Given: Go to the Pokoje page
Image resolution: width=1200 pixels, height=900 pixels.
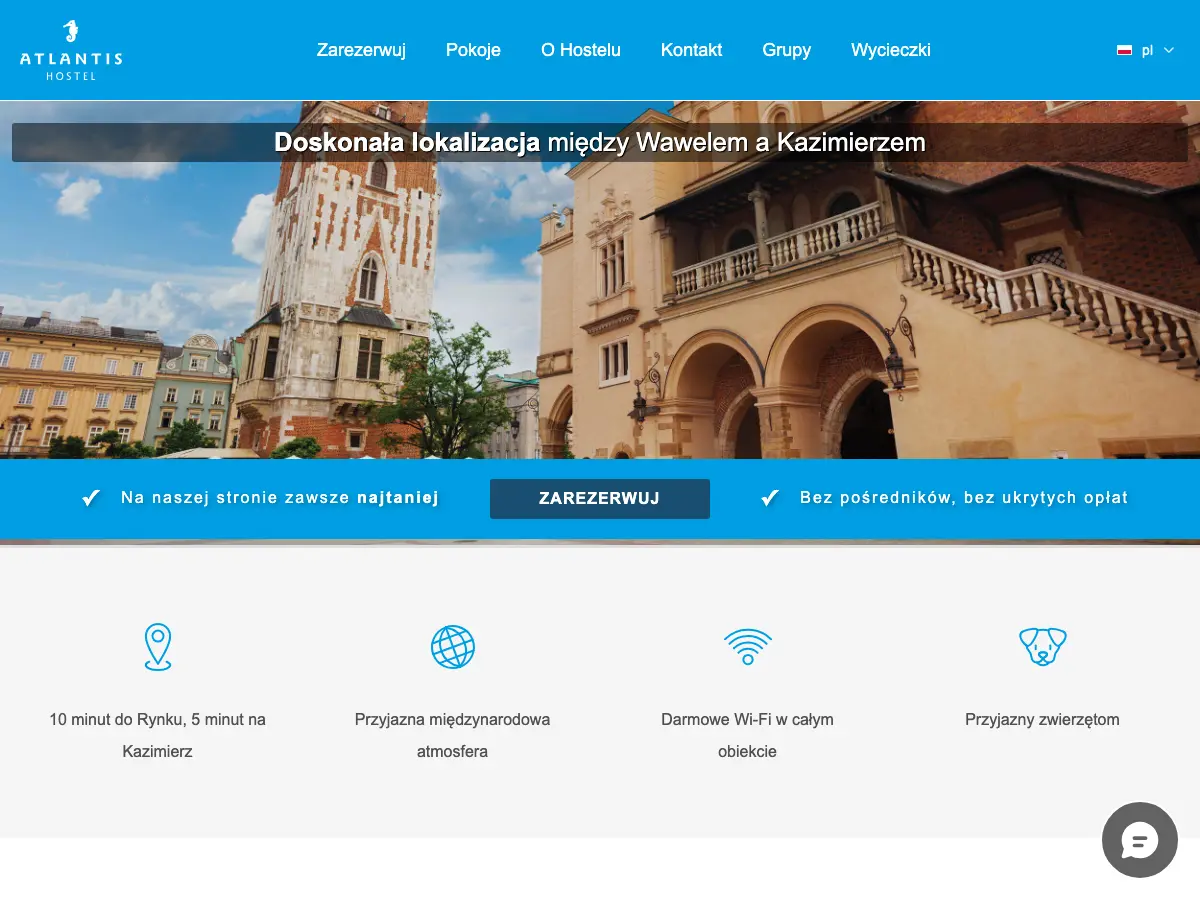Looking at the screenshot, I should [x=473, y=50].
